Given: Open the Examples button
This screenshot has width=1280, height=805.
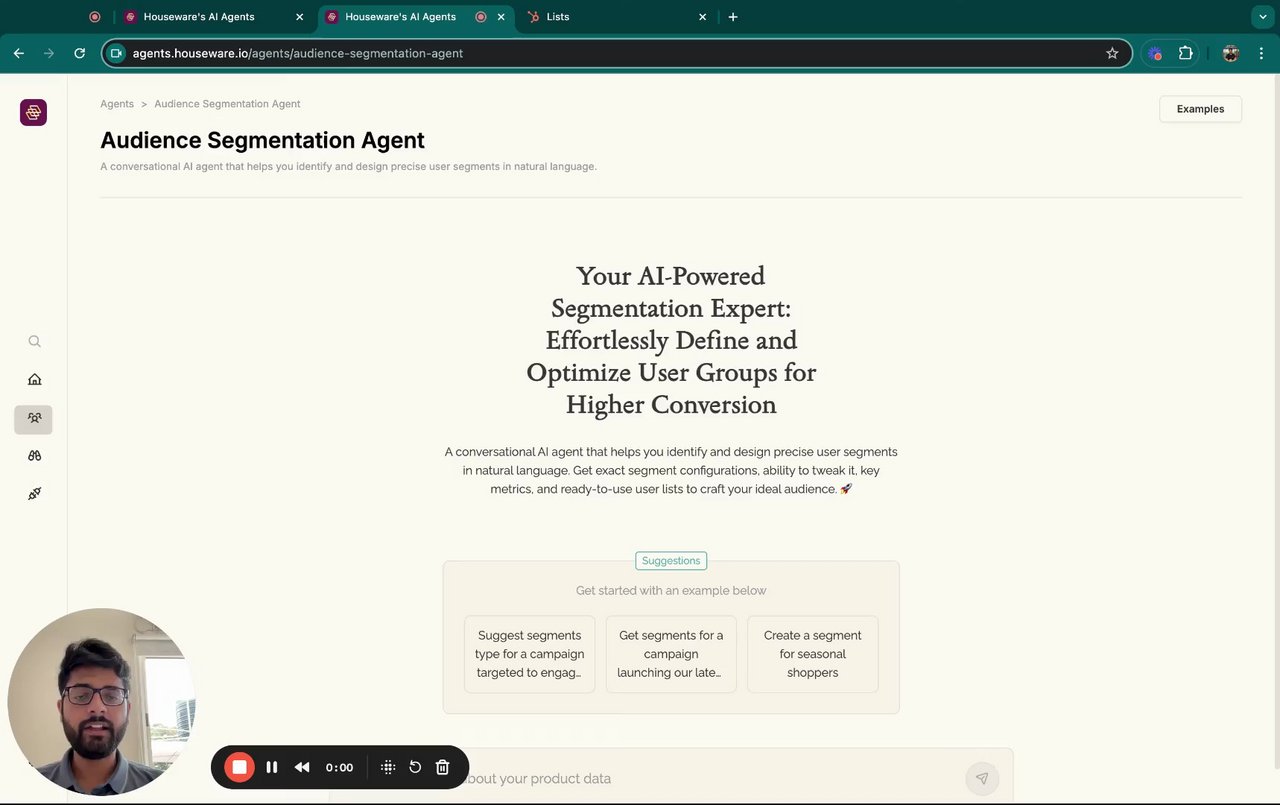Looking at the screenshot, I should tap(1200, 109).
